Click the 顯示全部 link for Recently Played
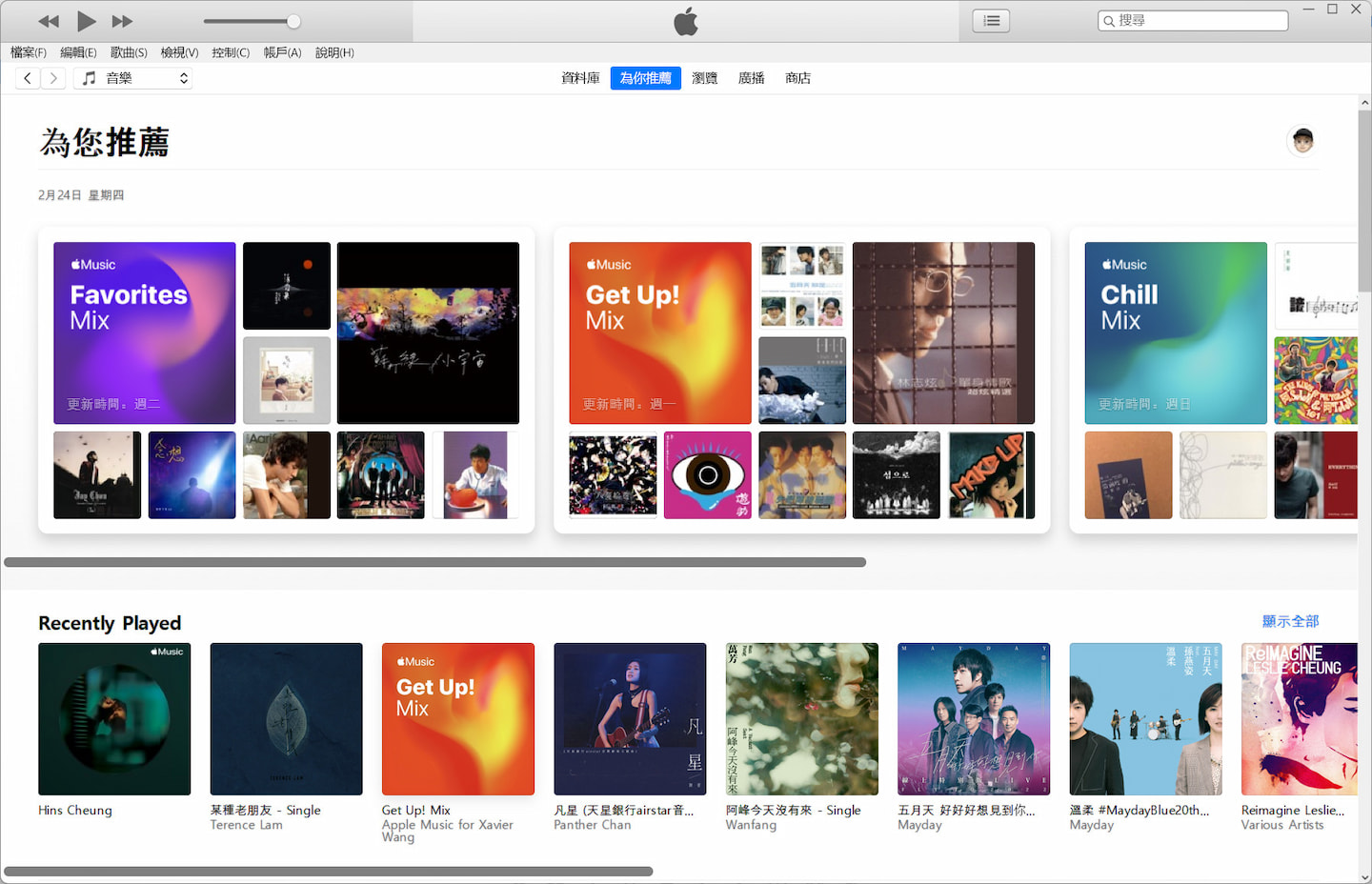1372x884 pixels. tap(1290, 620)
